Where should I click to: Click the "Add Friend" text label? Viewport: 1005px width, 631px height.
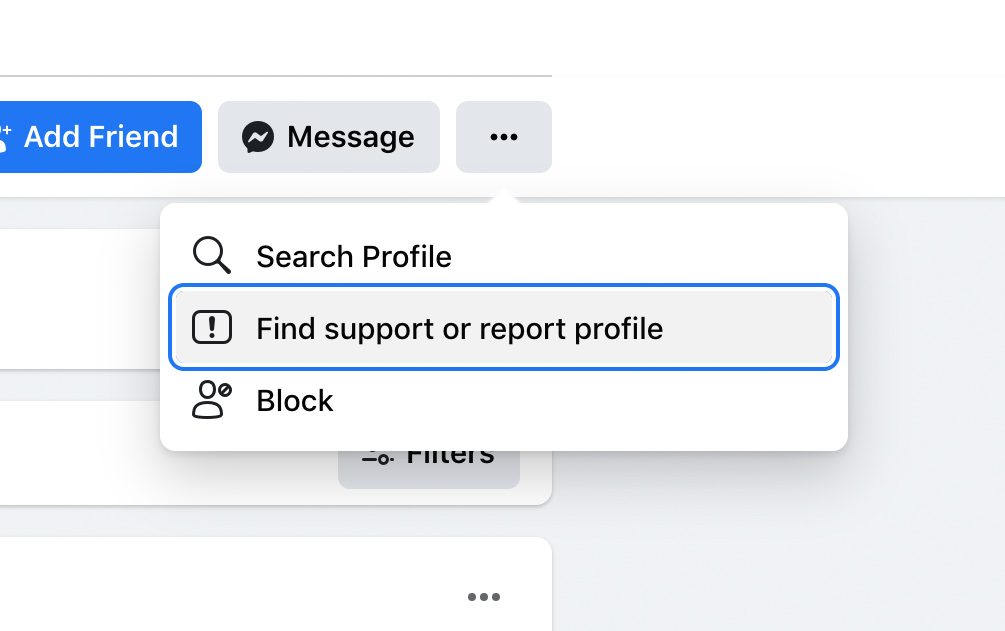(x=101, y=137)
